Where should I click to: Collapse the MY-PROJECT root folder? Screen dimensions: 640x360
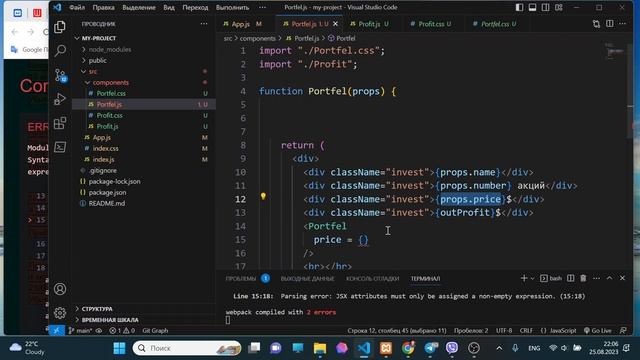(98, 38)
